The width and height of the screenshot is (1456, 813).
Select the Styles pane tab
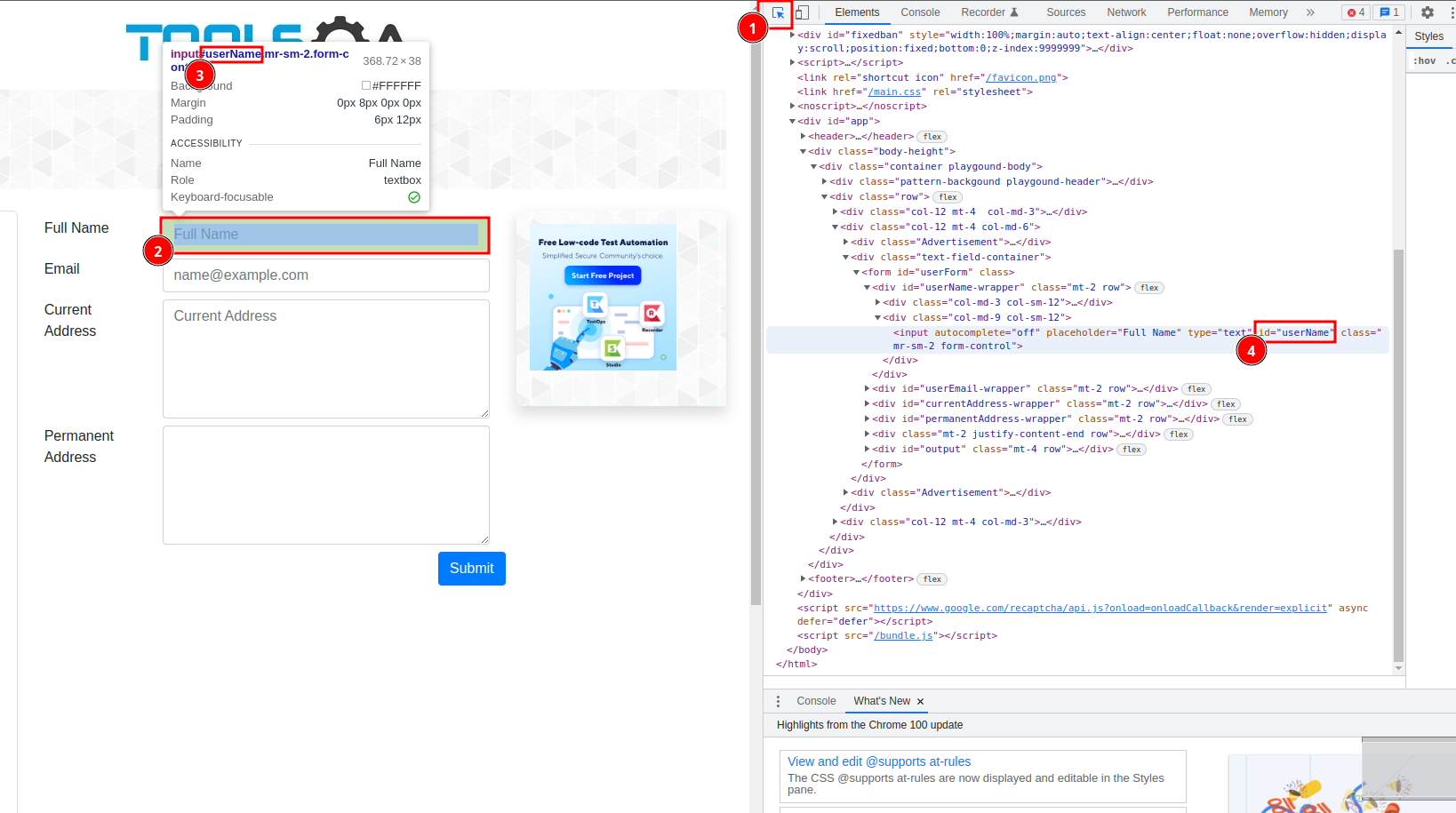pyautogui.click(x=1429, y=36)
